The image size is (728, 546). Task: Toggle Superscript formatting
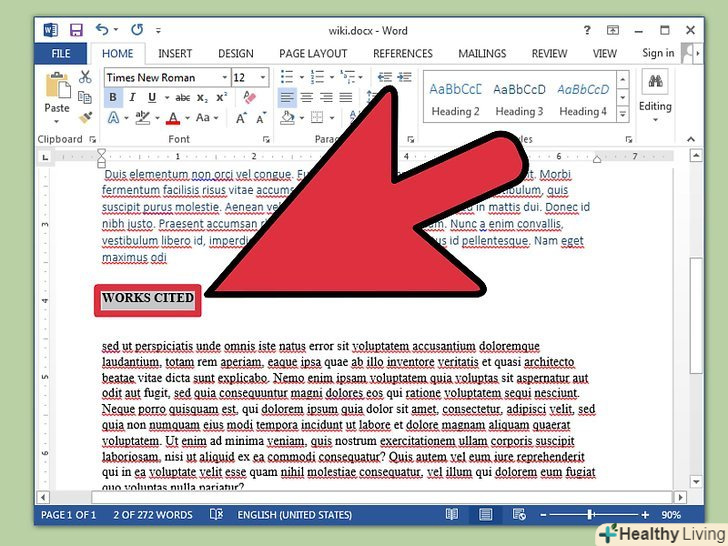pos(222,97)
